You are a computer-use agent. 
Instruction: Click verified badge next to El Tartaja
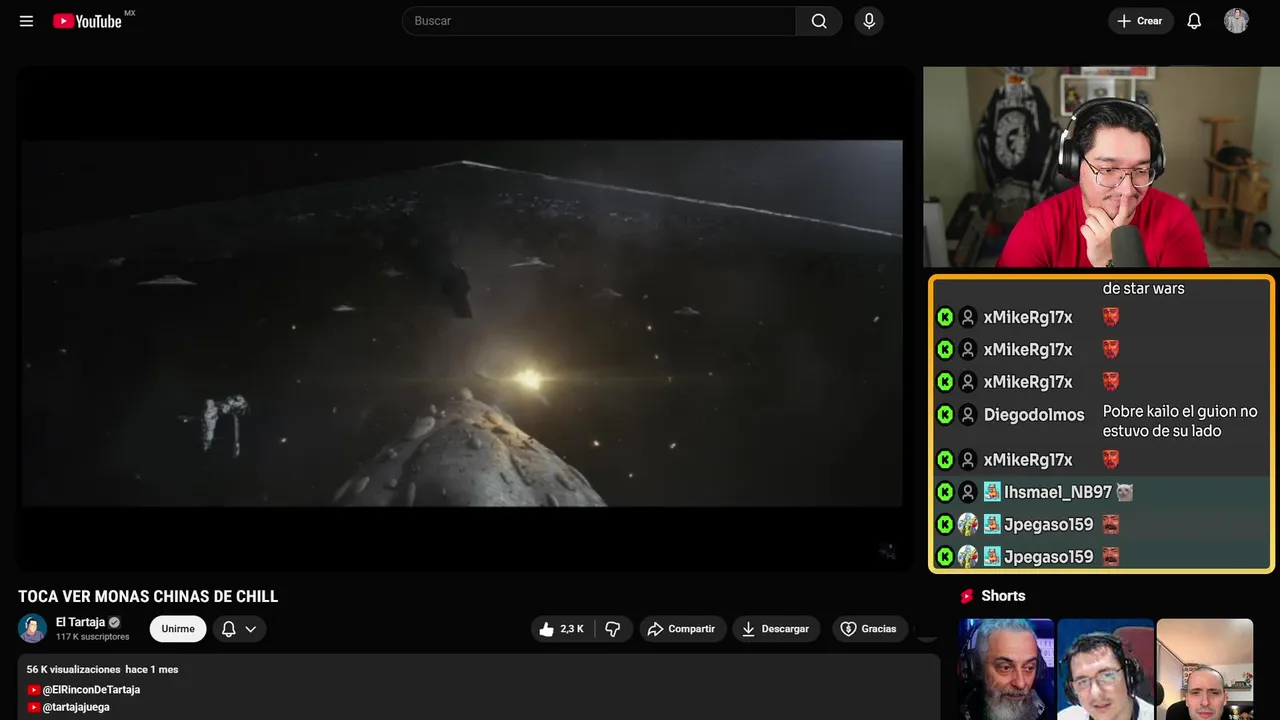[x=114, y=622]
